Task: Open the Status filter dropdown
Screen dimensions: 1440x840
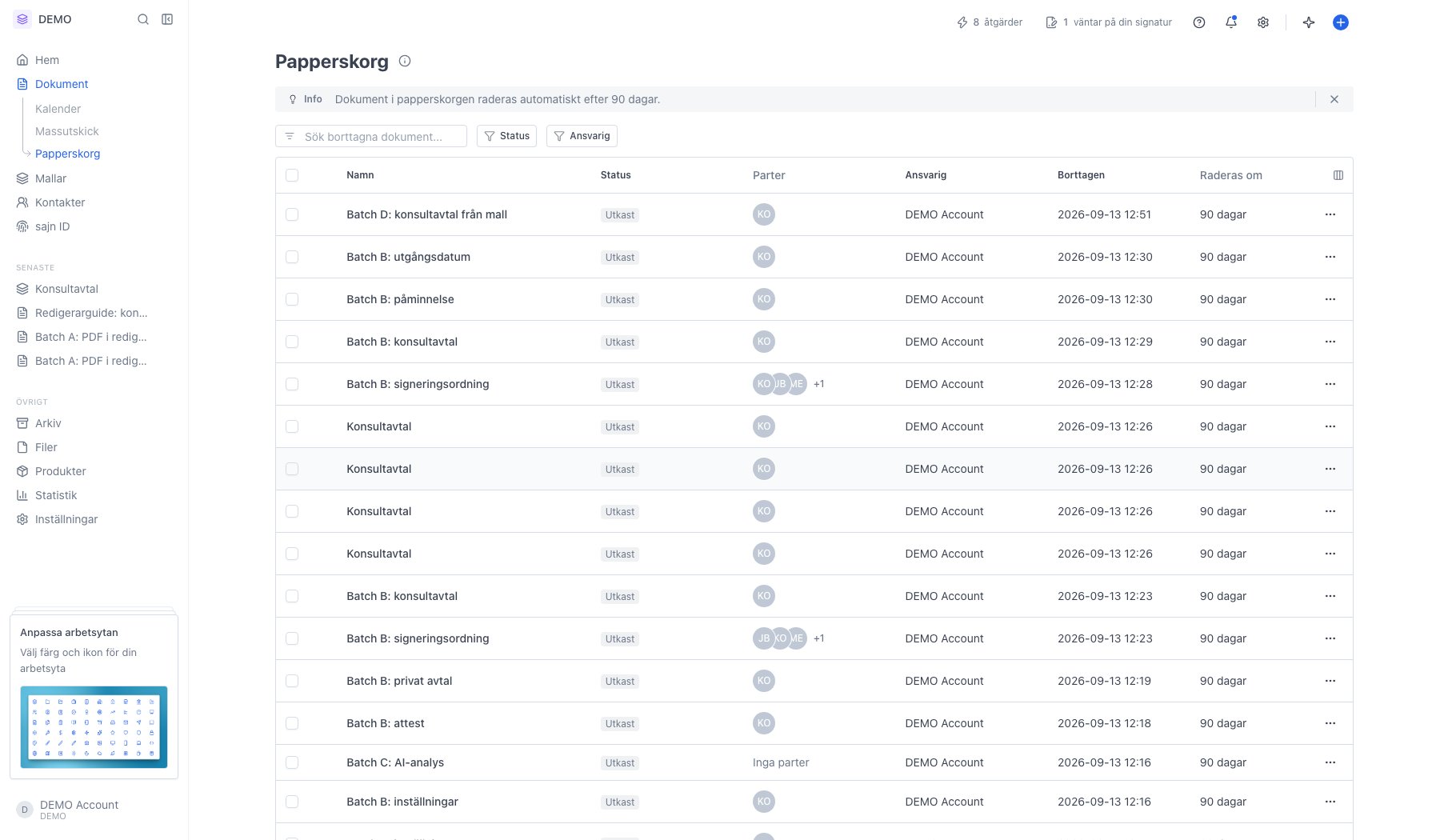Action: click(506, 136)
